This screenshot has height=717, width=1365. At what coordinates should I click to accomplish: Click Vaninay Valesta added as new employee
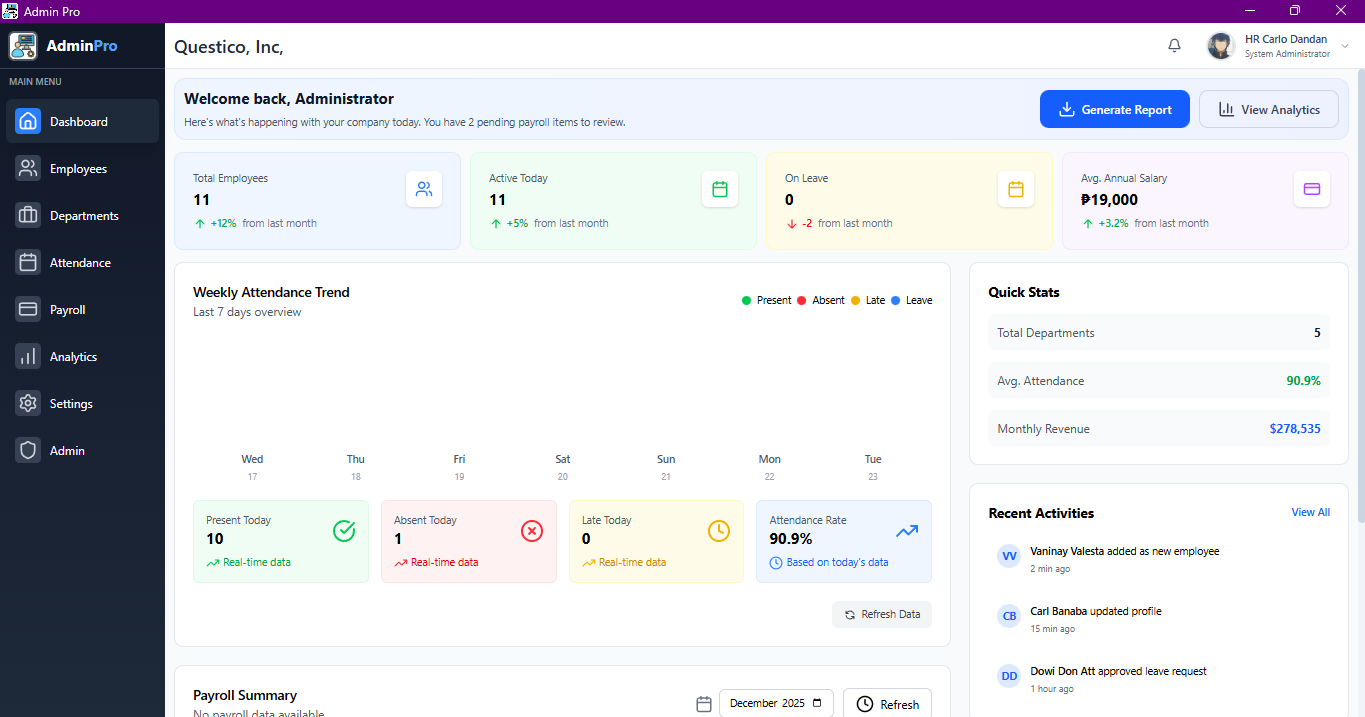point(1125,551)
